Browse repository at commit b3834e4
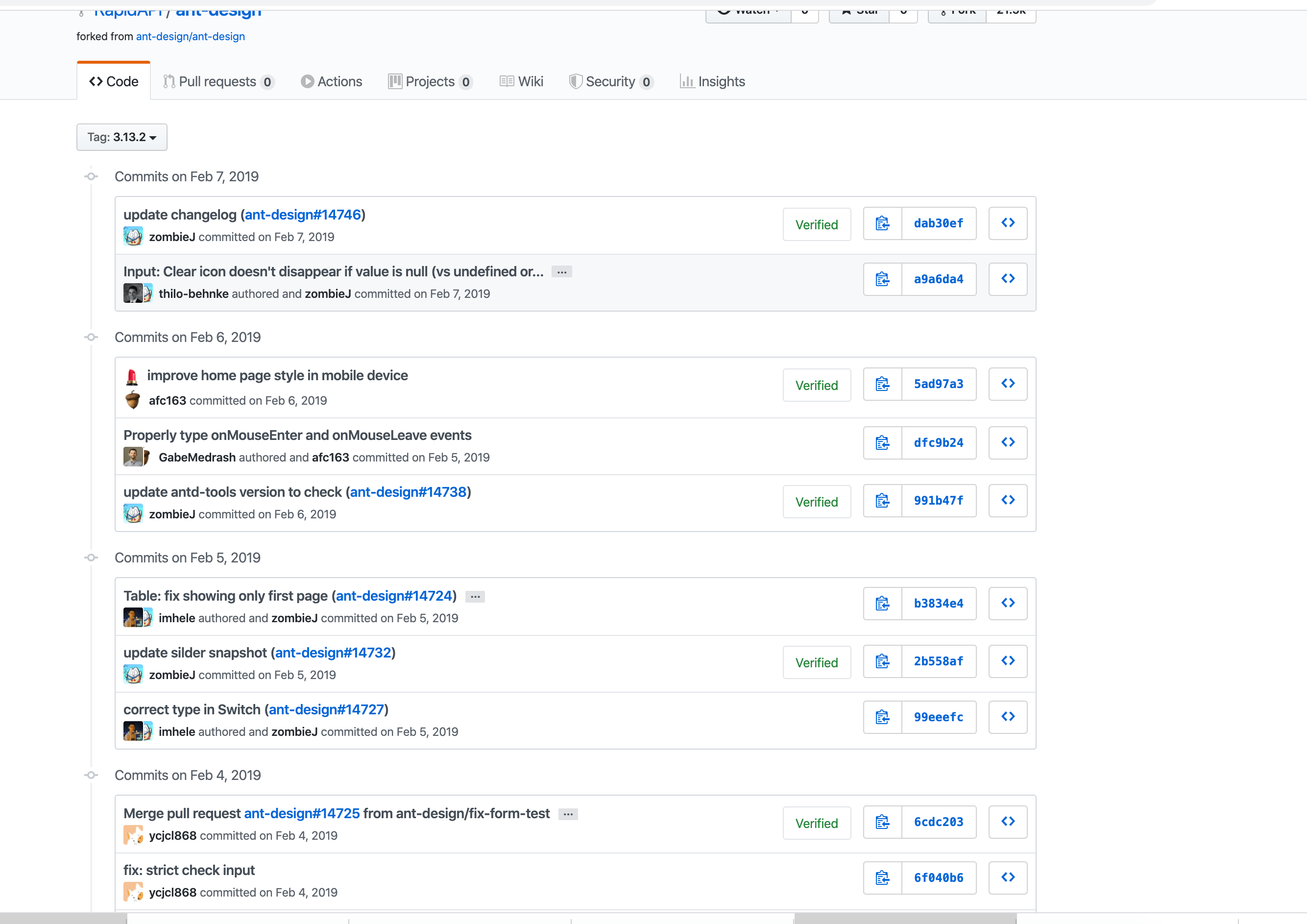Screen dimensions: 1307x924 (1007, 604)
